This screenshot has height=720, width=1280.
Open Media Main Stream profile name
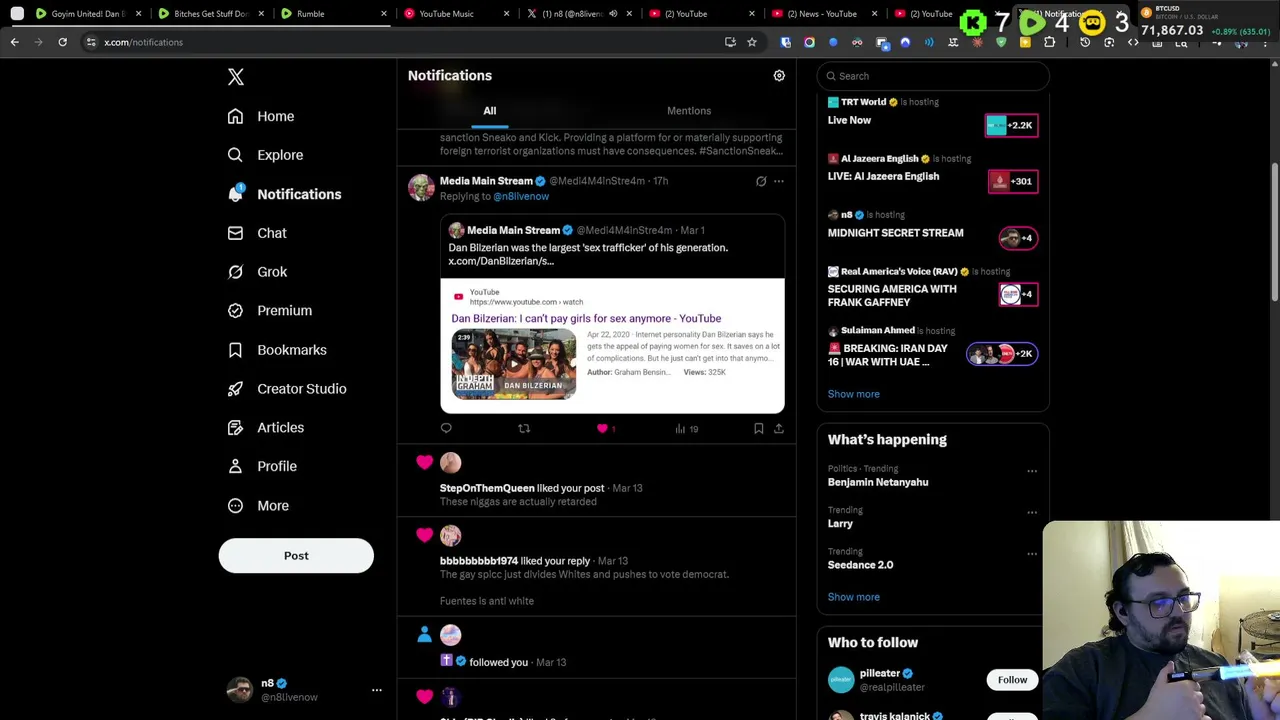click(486, 181)
